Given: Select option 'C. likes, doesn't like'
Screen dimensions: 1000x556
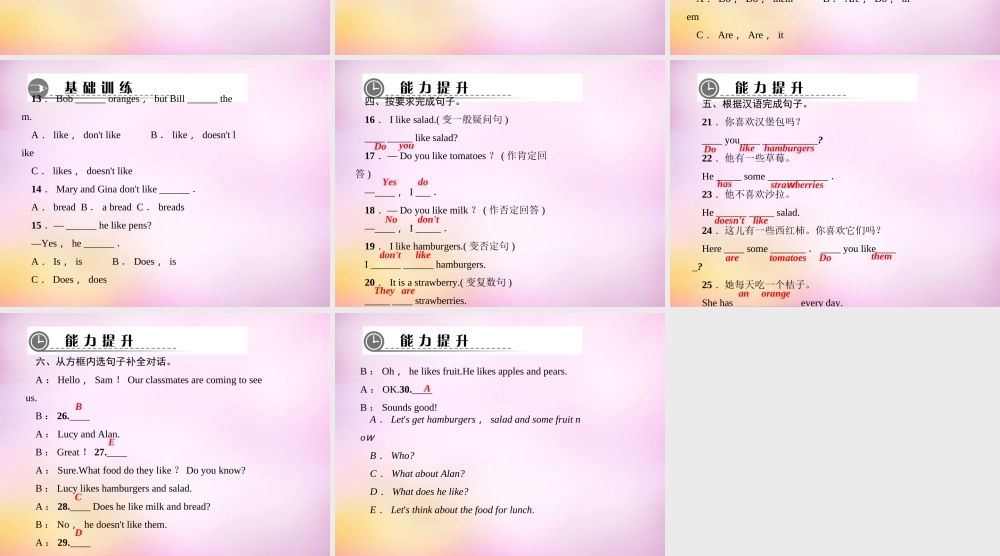Looking at the screenshot, I should 82,171.
